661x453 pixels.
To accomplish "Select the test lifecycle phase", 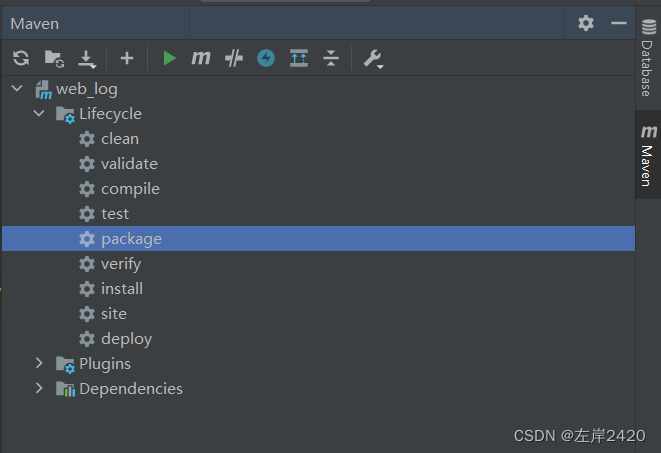I will pyautogui.click(x=318, y=214).
